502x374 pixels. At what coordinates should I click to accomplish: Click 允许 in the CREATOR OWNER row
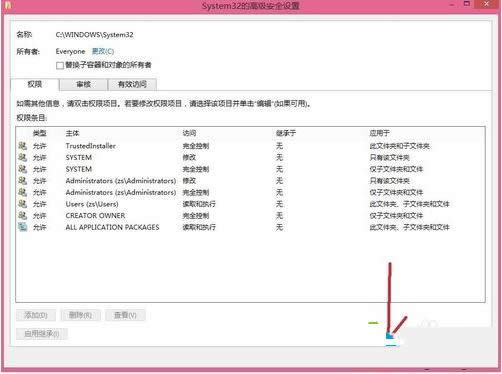(x=40, y=216)
